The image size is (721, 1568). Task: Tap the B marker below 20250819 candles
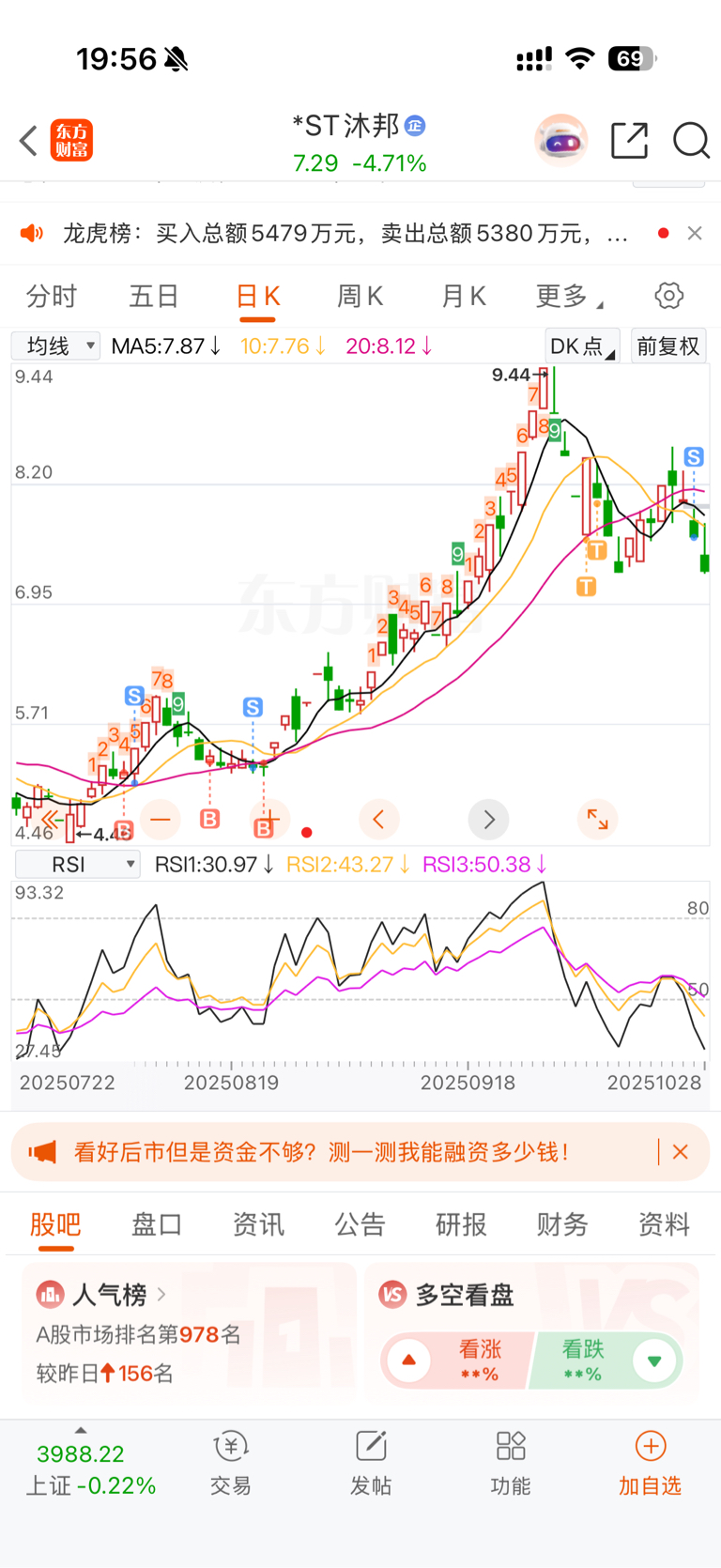[x=210, y=819]
